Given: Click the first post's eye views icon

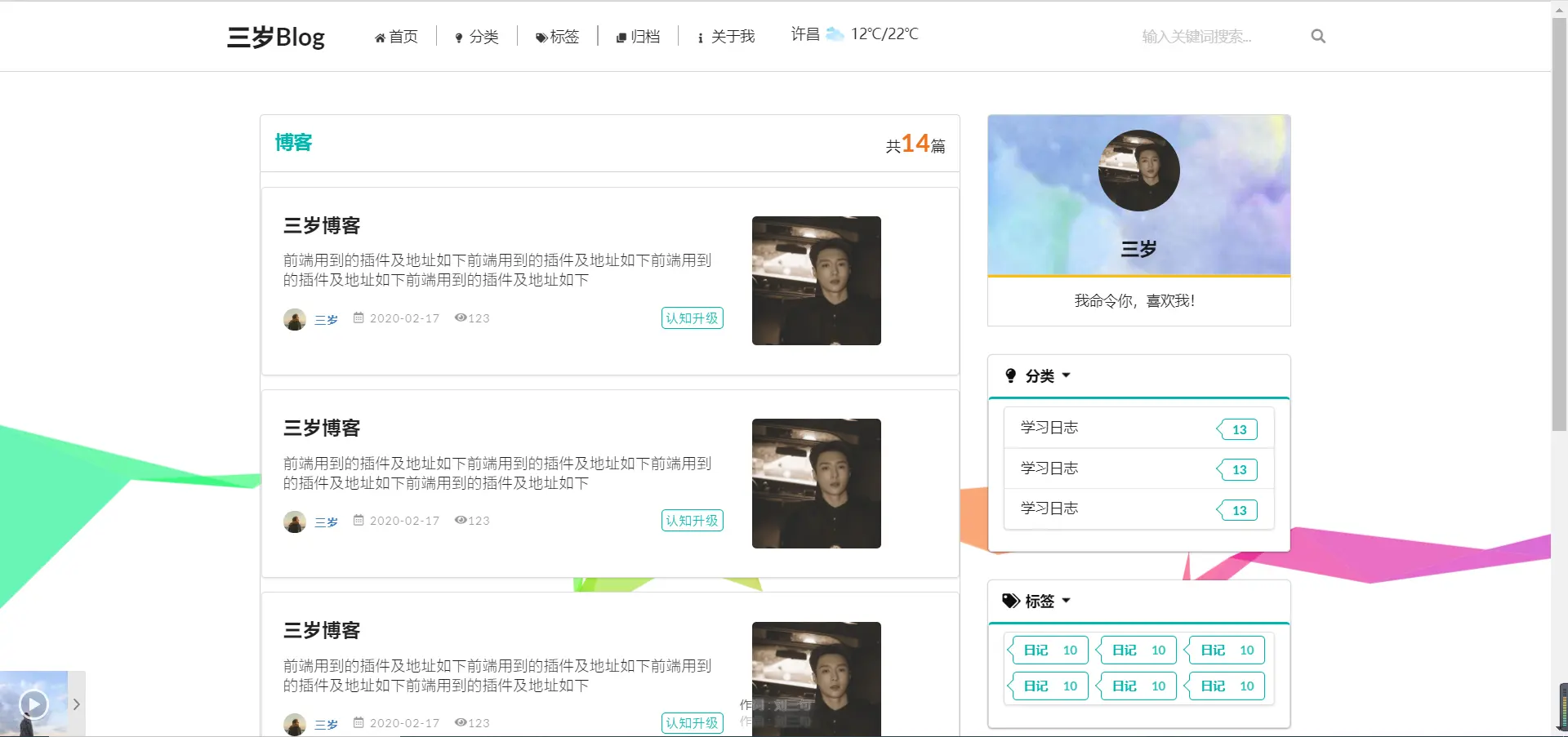Looking at the screenshot, I should pos(461,317).
